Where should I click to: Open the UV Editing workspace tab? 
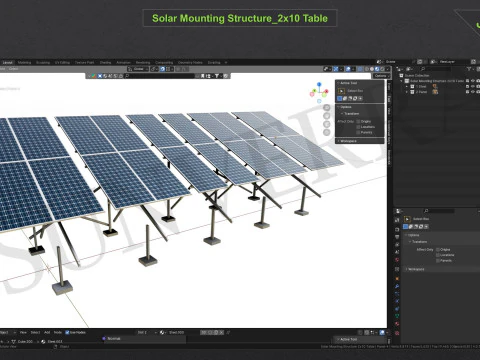coord(62,62)
